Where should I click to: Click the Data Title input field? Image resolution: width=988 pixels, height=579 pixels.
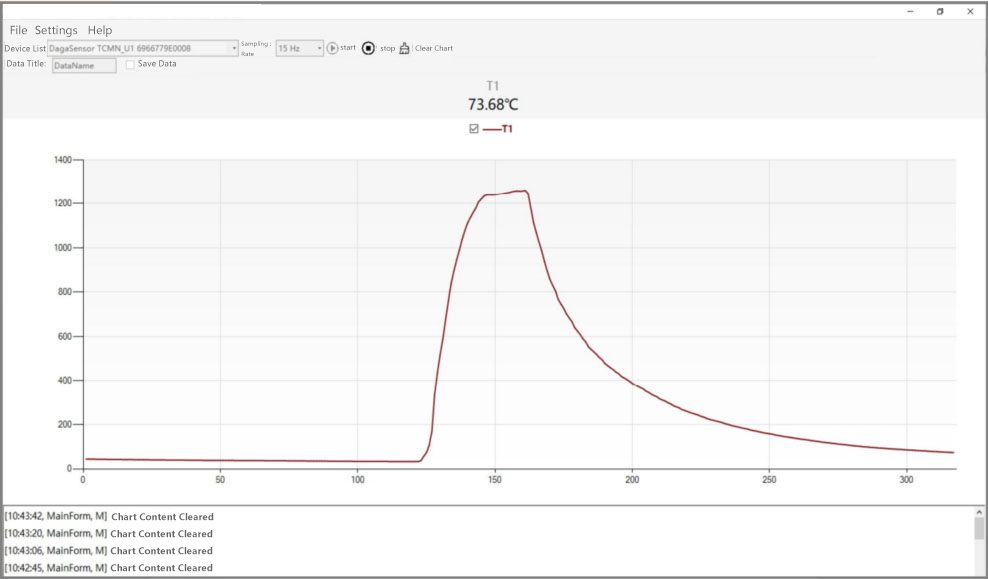click(x=84, y=65)
